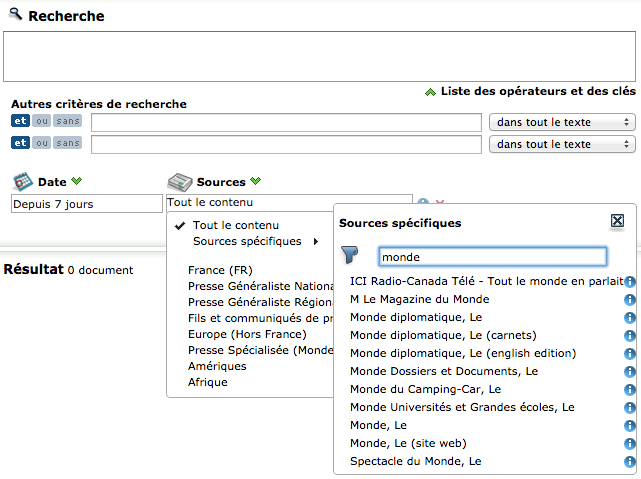Open info icon for Monde Dossiers et Documents

630,372
